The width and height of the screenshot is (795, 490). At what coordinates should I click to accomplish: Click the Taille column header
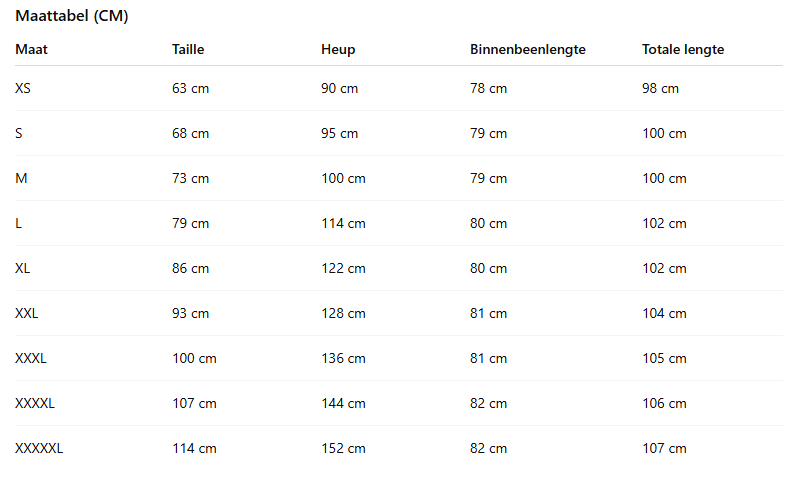[188, 49]
